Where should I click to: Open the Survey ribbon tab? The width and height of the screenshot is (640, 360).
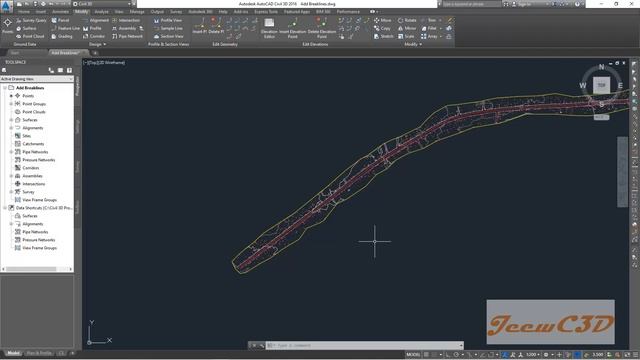(x=176, y=12)
